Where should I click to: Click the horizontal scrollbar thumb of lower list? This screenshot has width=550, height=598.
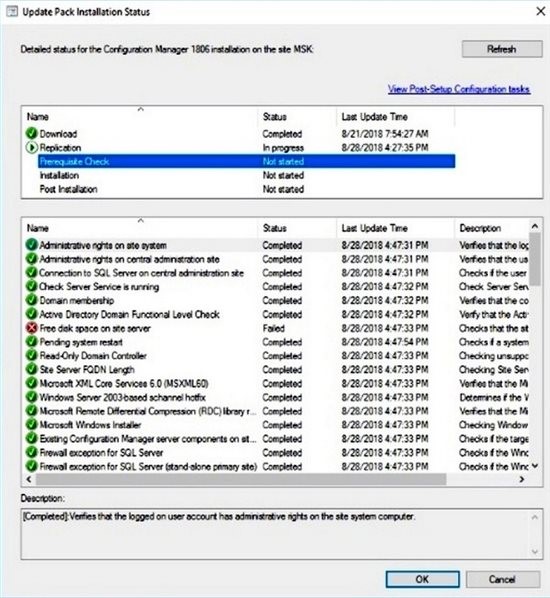click(x=241, y=479)
